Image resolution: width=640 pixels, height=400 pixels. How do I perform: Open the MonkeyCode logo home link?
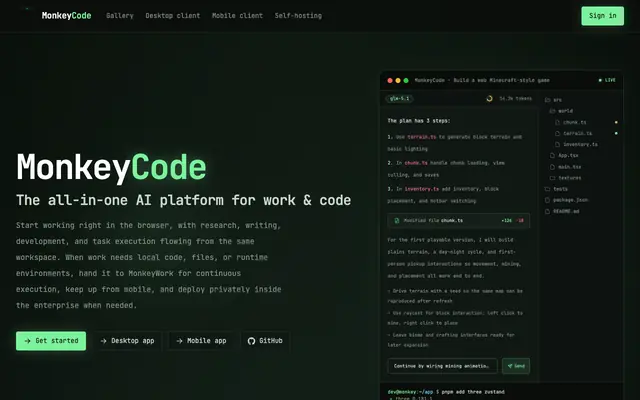tap(66, 16)
